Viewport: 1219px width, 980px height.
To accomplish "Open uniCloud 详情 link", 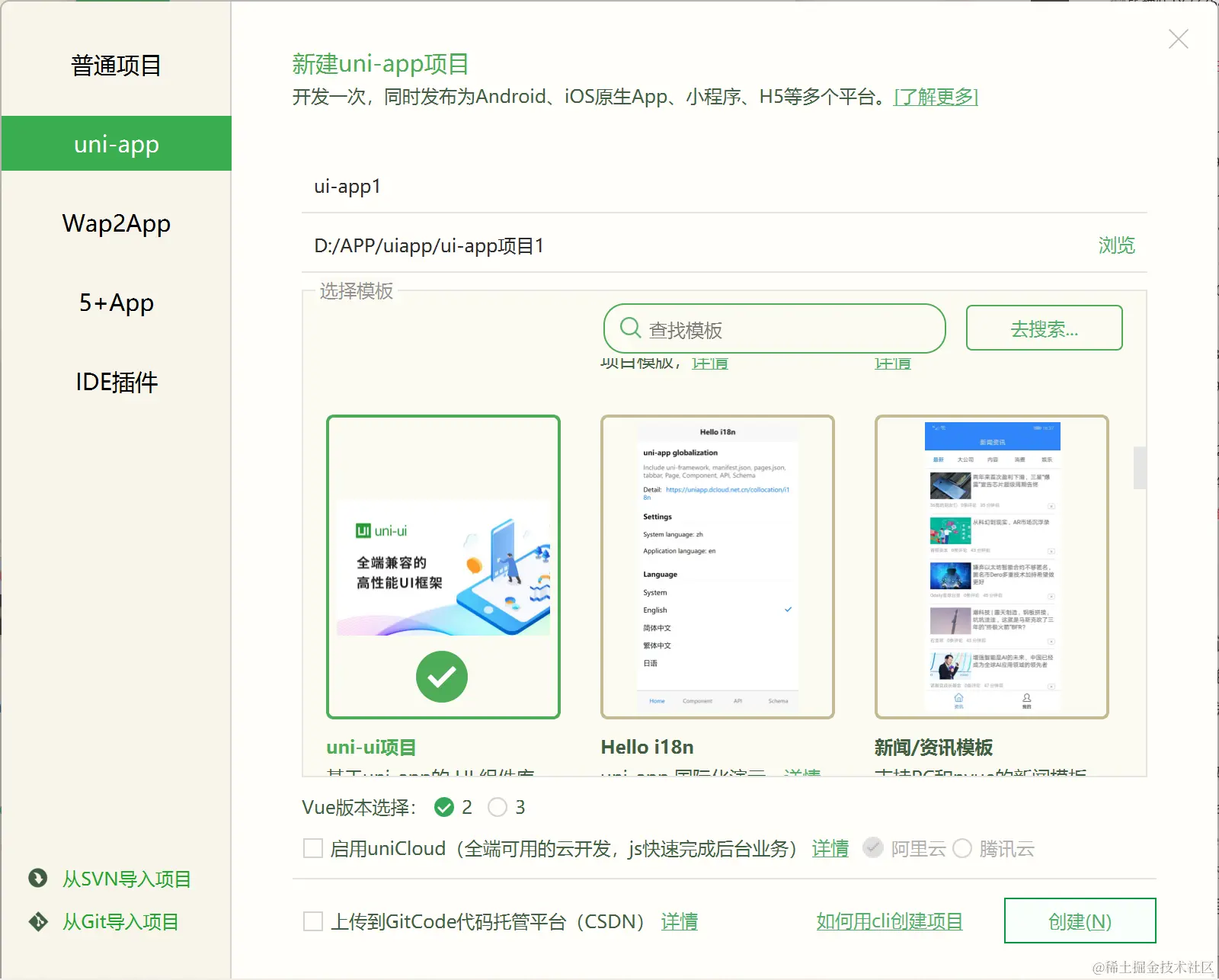I will (830, 848).
